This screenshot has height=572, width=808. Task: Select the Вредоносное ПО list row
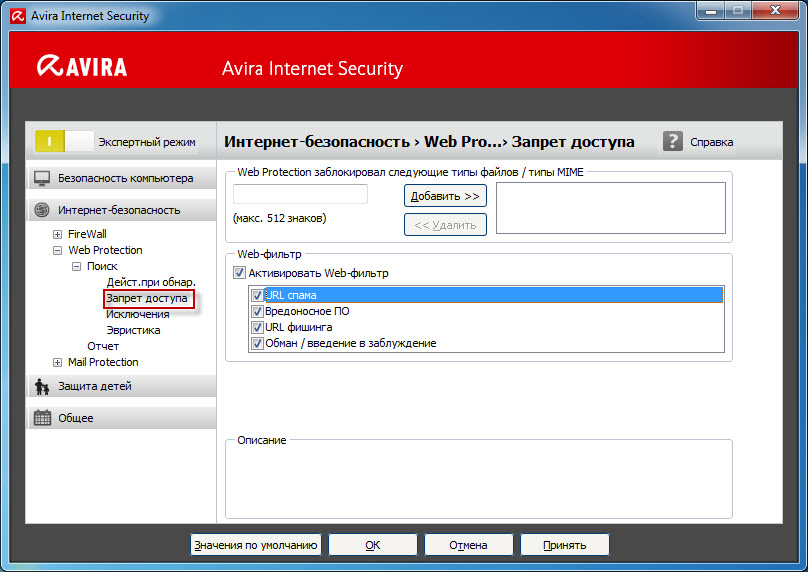click(486, 311)
